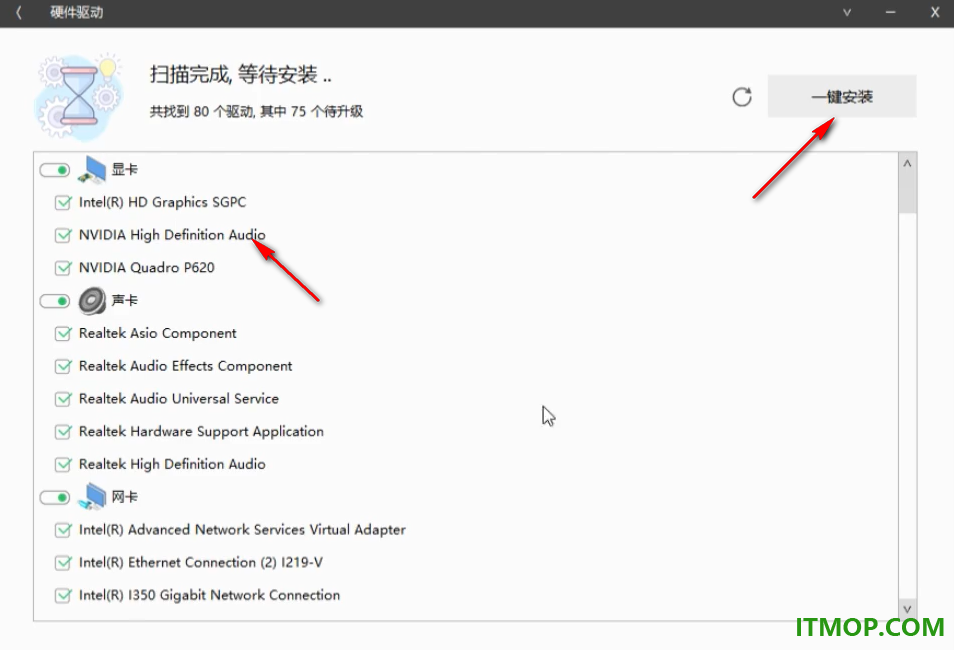Screen dimensions: 954x650
Task: Uncheck Realtek High Definition Audio
Action: pos(63,465)
